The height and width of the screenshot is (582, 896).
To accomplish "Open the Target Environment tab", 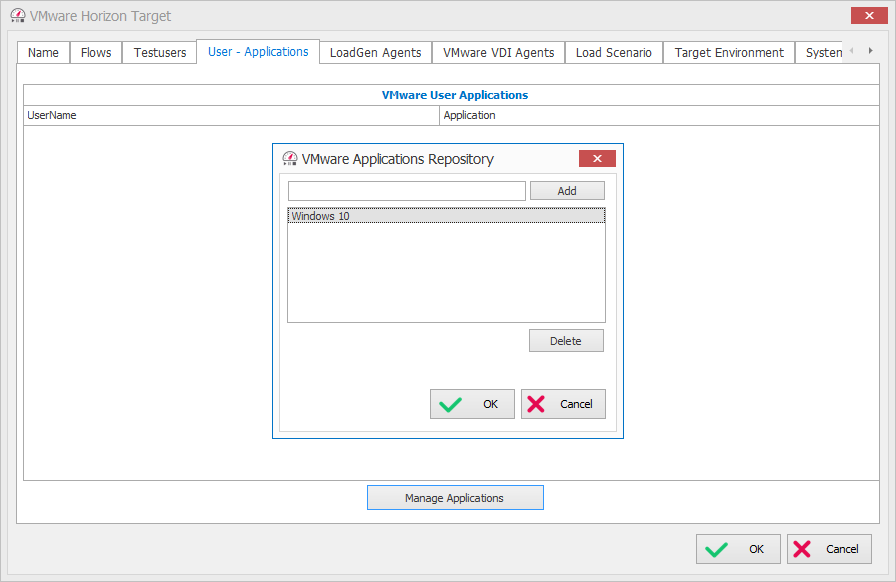I will (729, 53).
